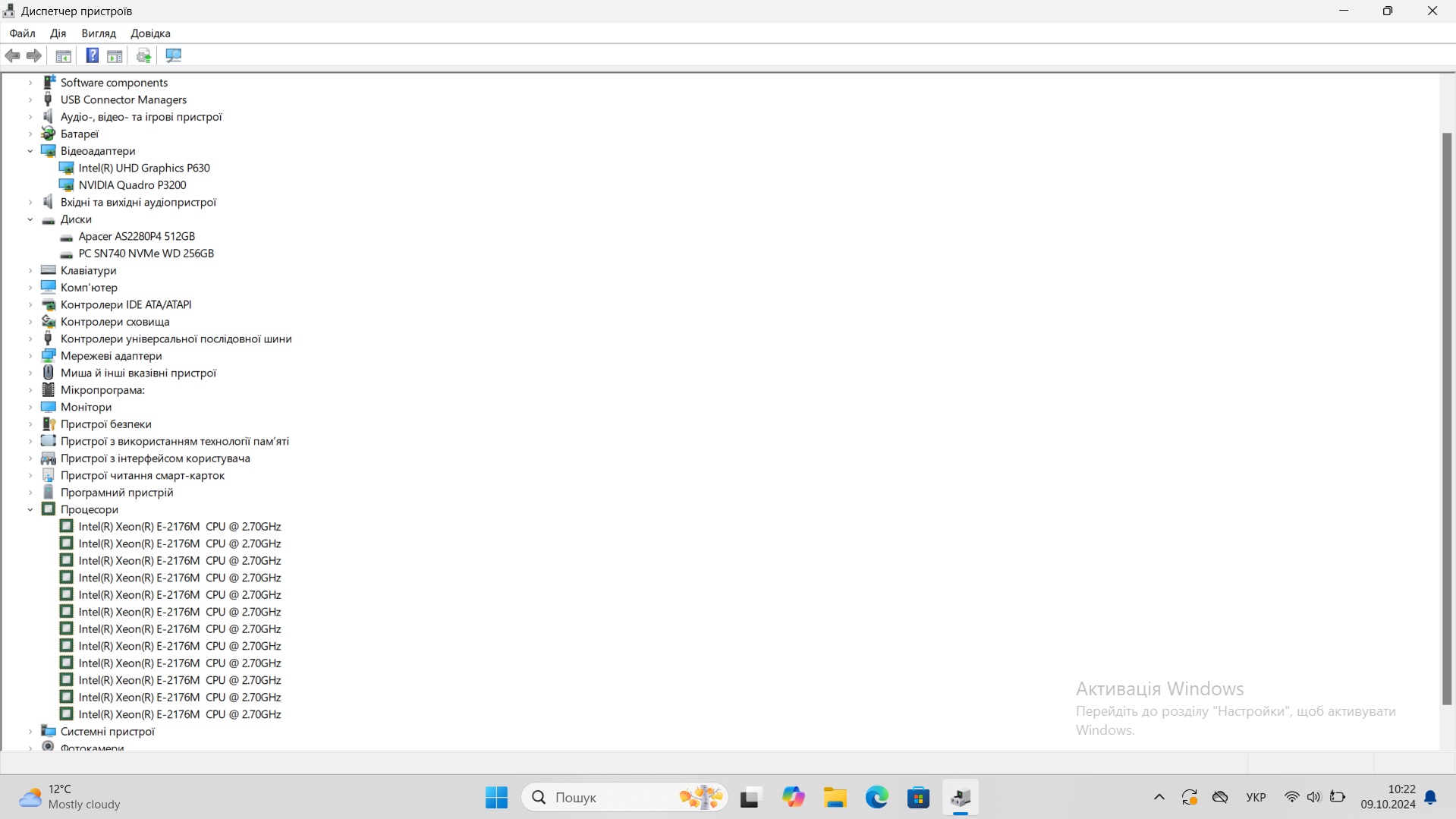Select Комп'ютер category
Screen dimensions: 1456x819
[89, 288]
